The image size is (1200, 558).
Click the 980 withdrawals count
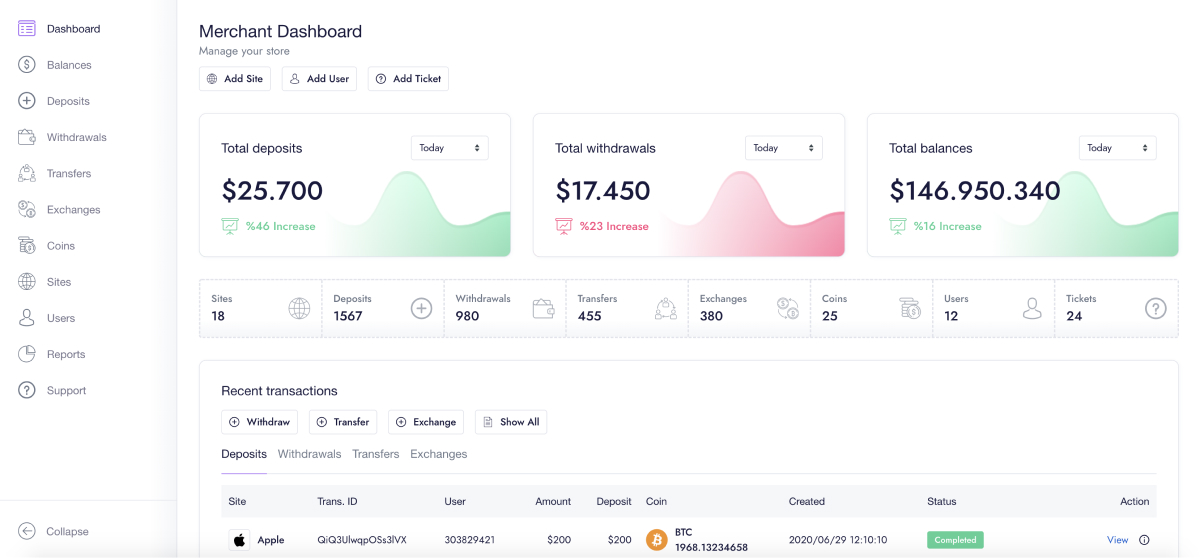click(467, 316)
